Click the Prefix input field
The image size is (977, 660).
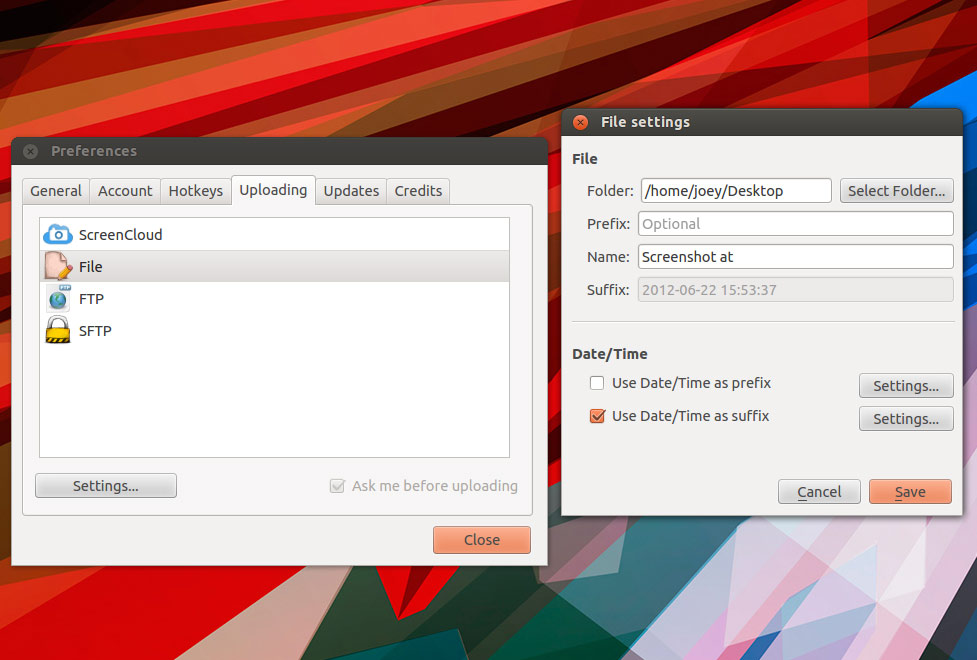point(795,224)
